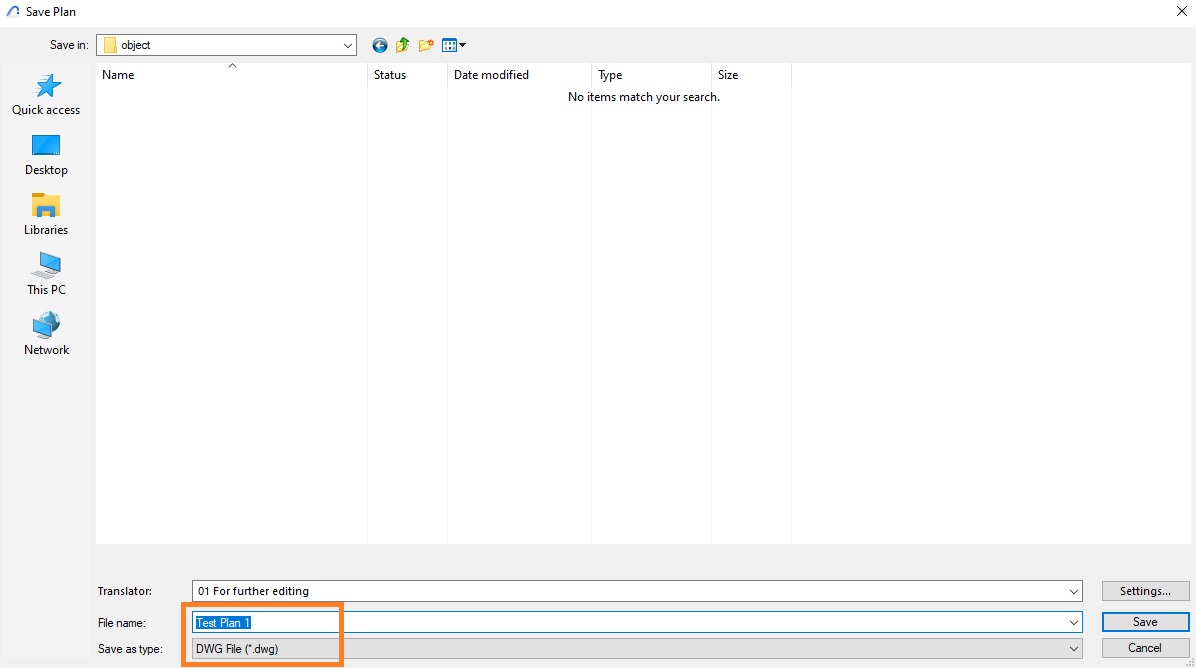This screenshot has height=668, width=1196.
Task: Sort the list by Name column
Action: [x=232, y=75]
